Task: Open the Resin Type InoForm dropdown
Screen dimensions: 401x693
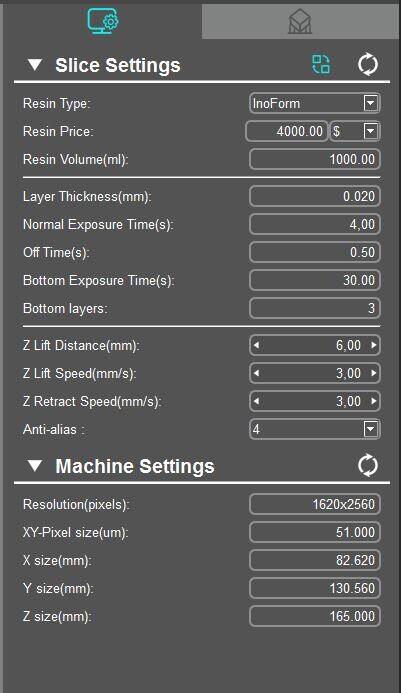Action: point(314,103)
